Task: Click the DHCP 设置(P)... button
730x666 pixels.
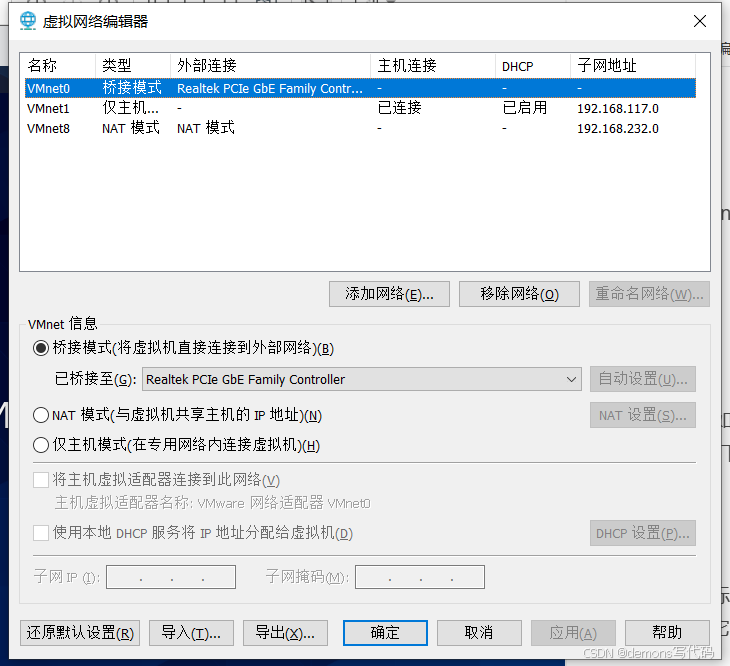Action: coord(642,533)
